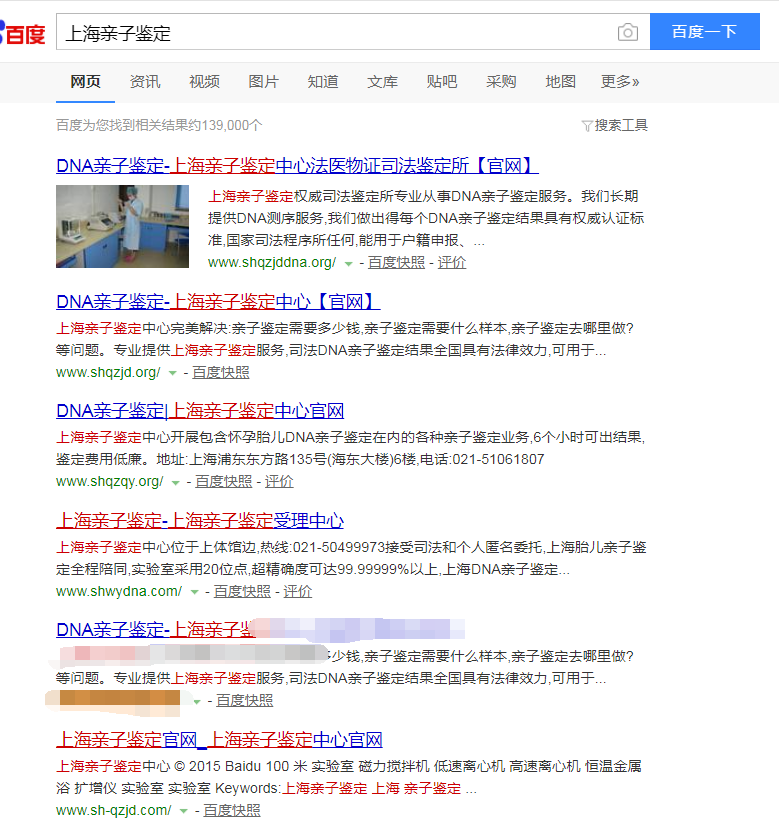Click the lab photo thumbnail in first result

pyautogui.click(x=122, y=226)
